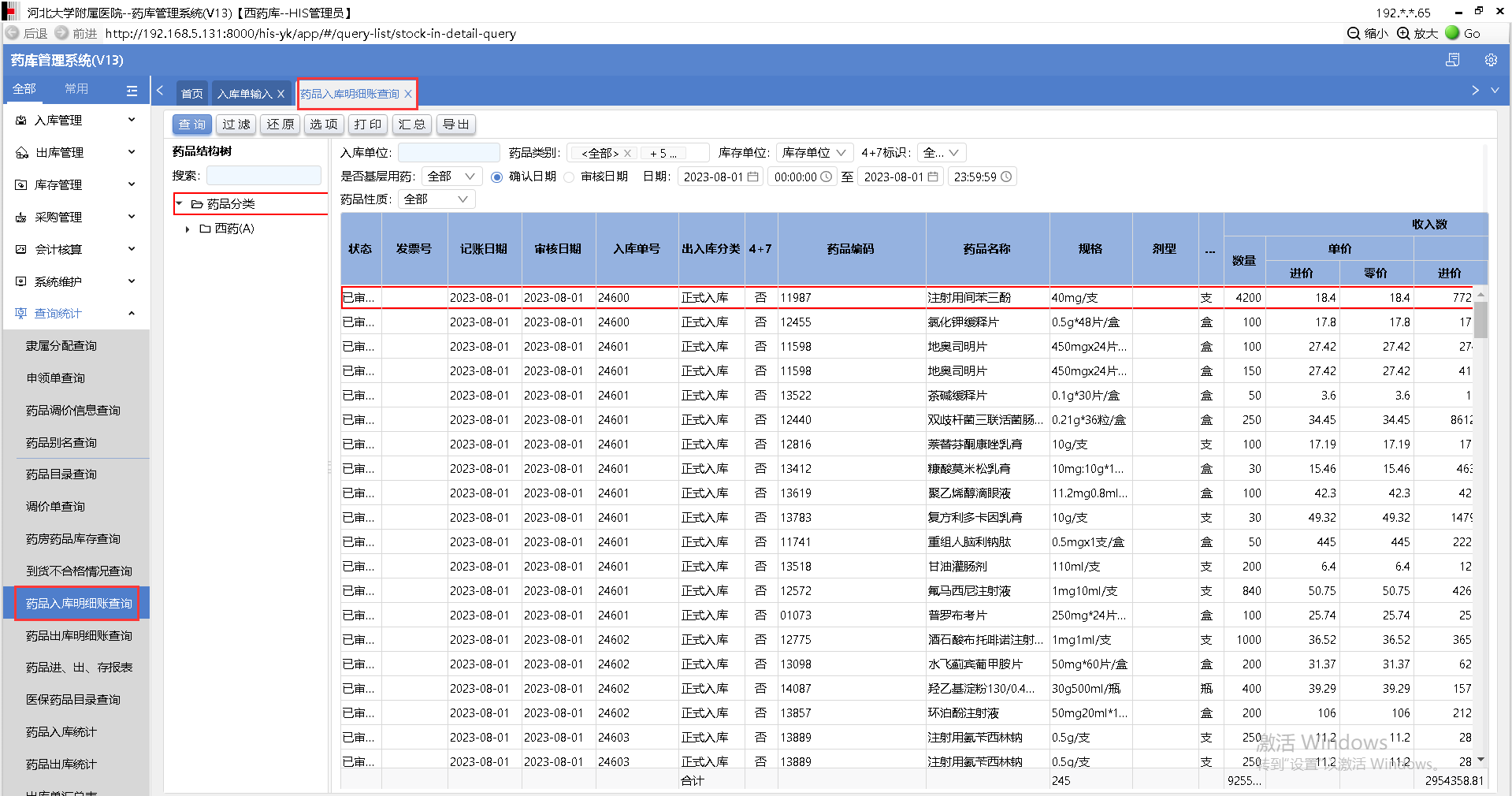Collapse the sidebar using the menu-fold icon

click(132, 91)
